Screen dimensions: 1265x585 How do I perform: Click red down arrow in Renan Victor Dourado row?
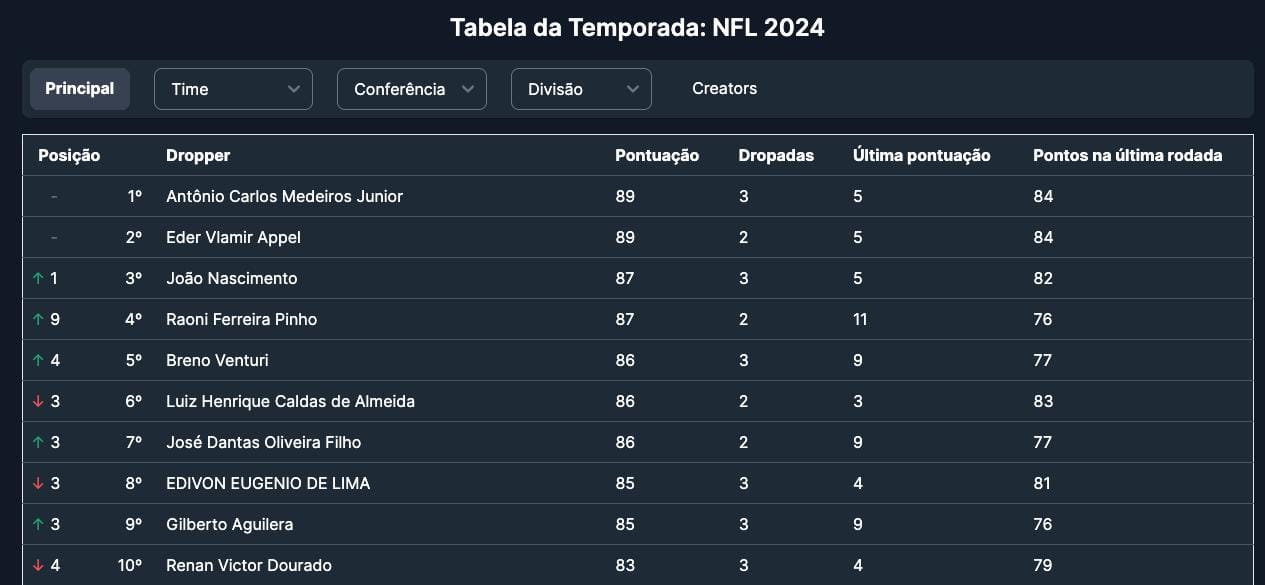[x=38, y=566]
